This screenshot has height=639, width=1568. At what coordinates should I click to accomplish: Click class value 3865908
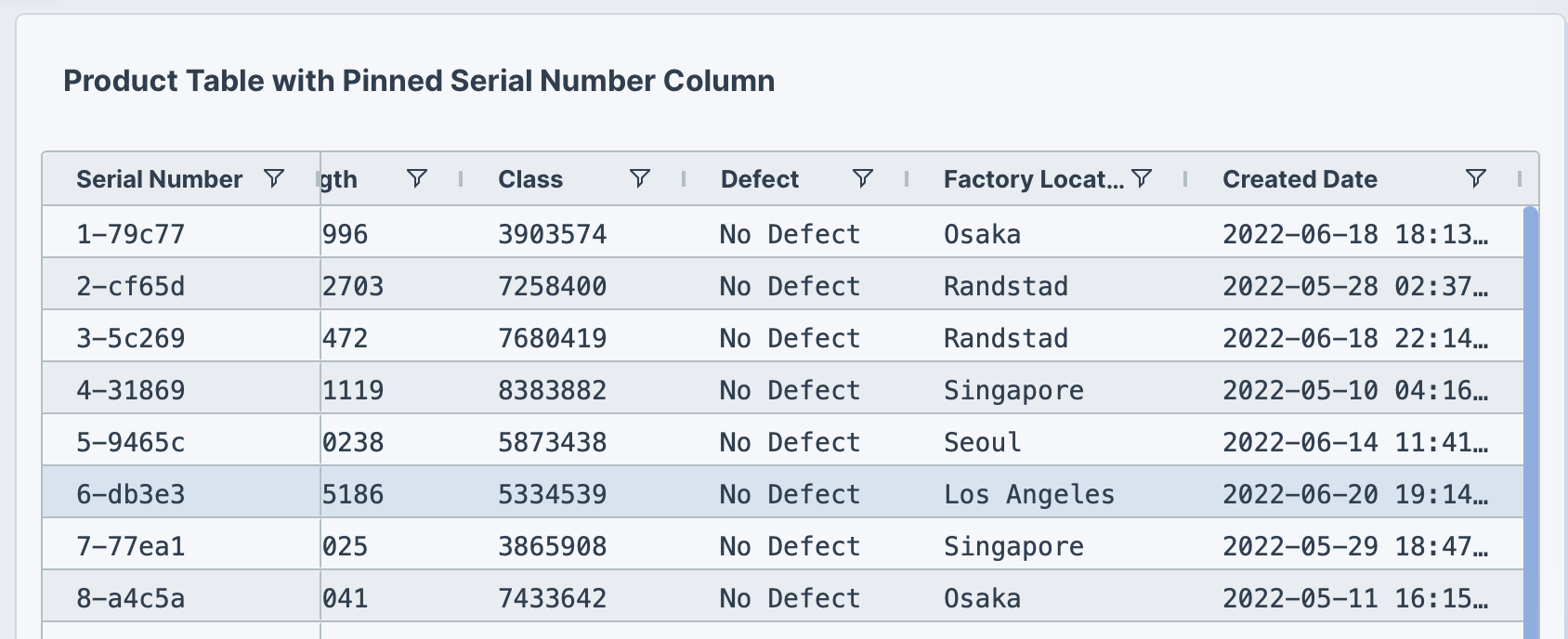click(x=552, y=546)
